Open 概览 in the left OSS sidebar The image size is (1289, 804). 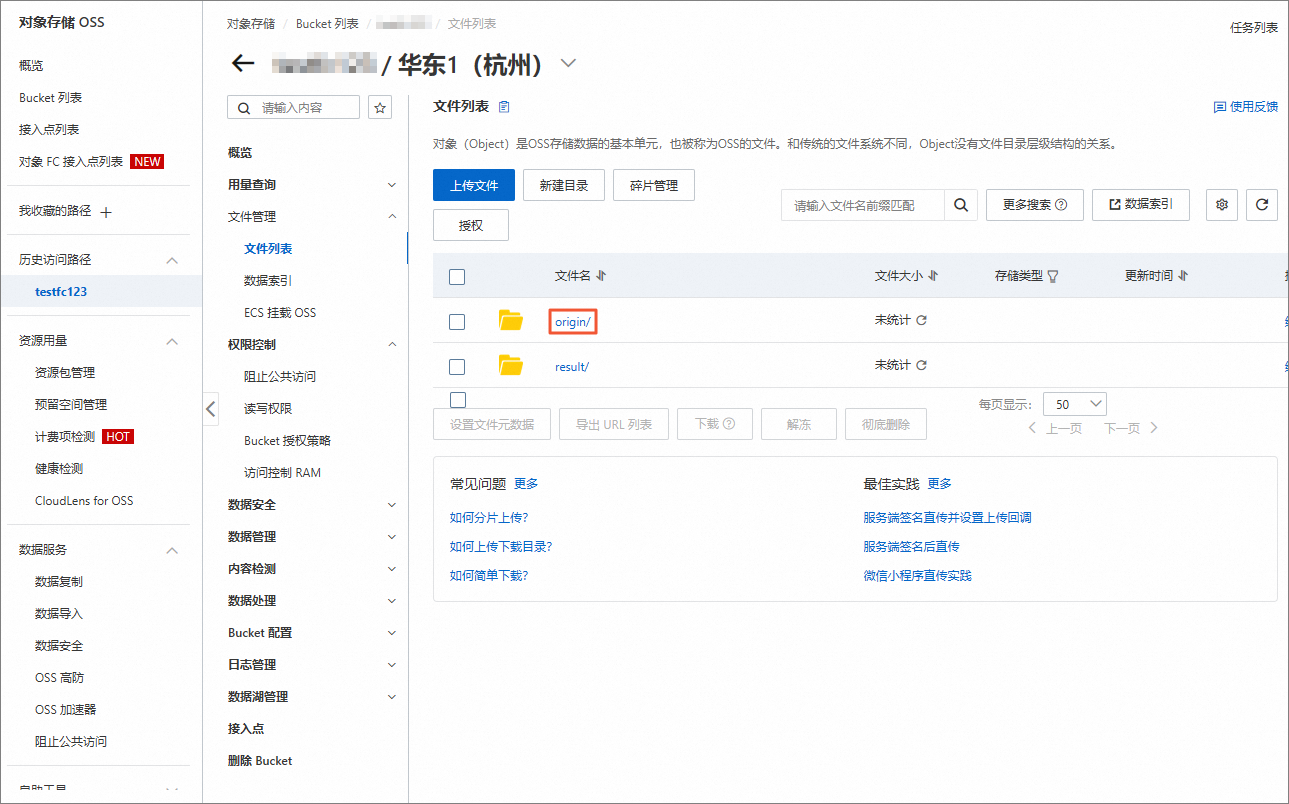point(31,66)
